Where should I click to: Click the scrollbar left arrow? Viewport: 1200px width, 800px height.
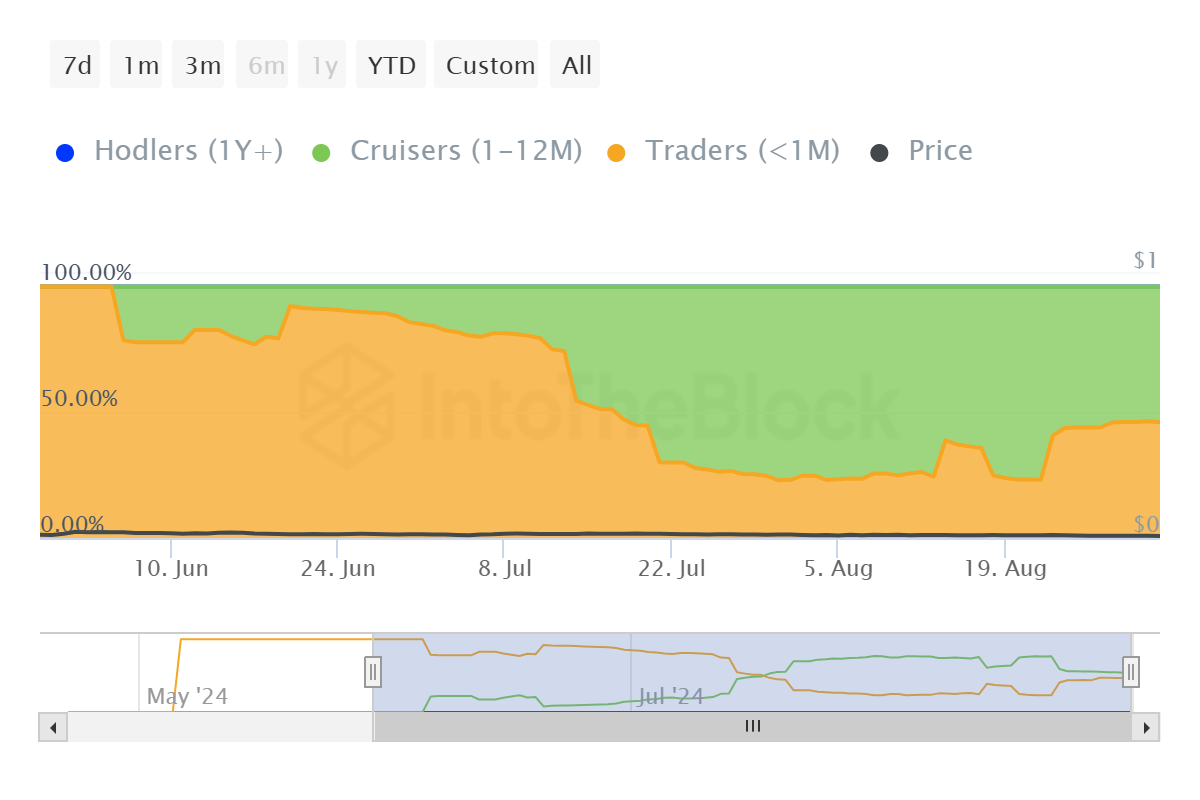point(53,727)
